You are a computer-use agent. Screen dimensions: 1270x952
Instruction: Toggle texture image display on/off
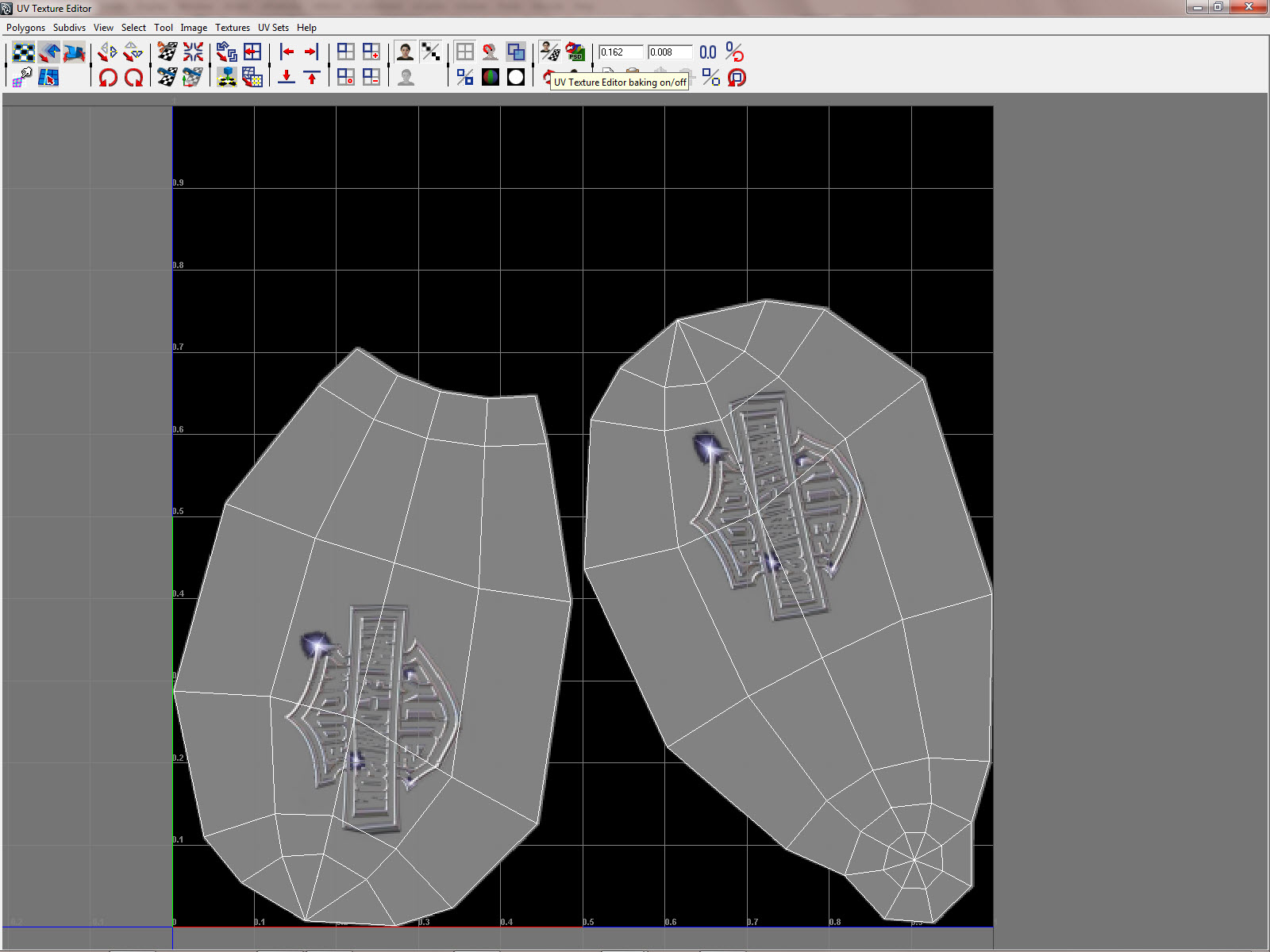pyautogui.click(x=406, y=52)
